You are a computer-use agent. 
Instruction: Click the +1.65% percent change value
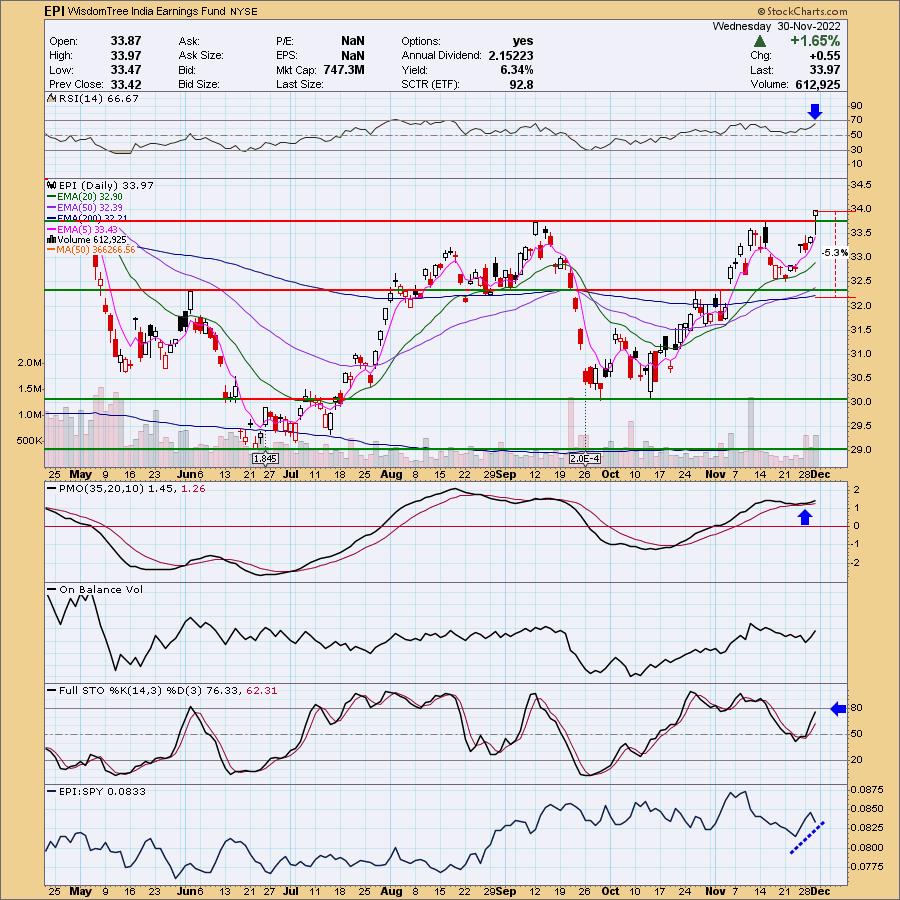click(x=815, y=41)
